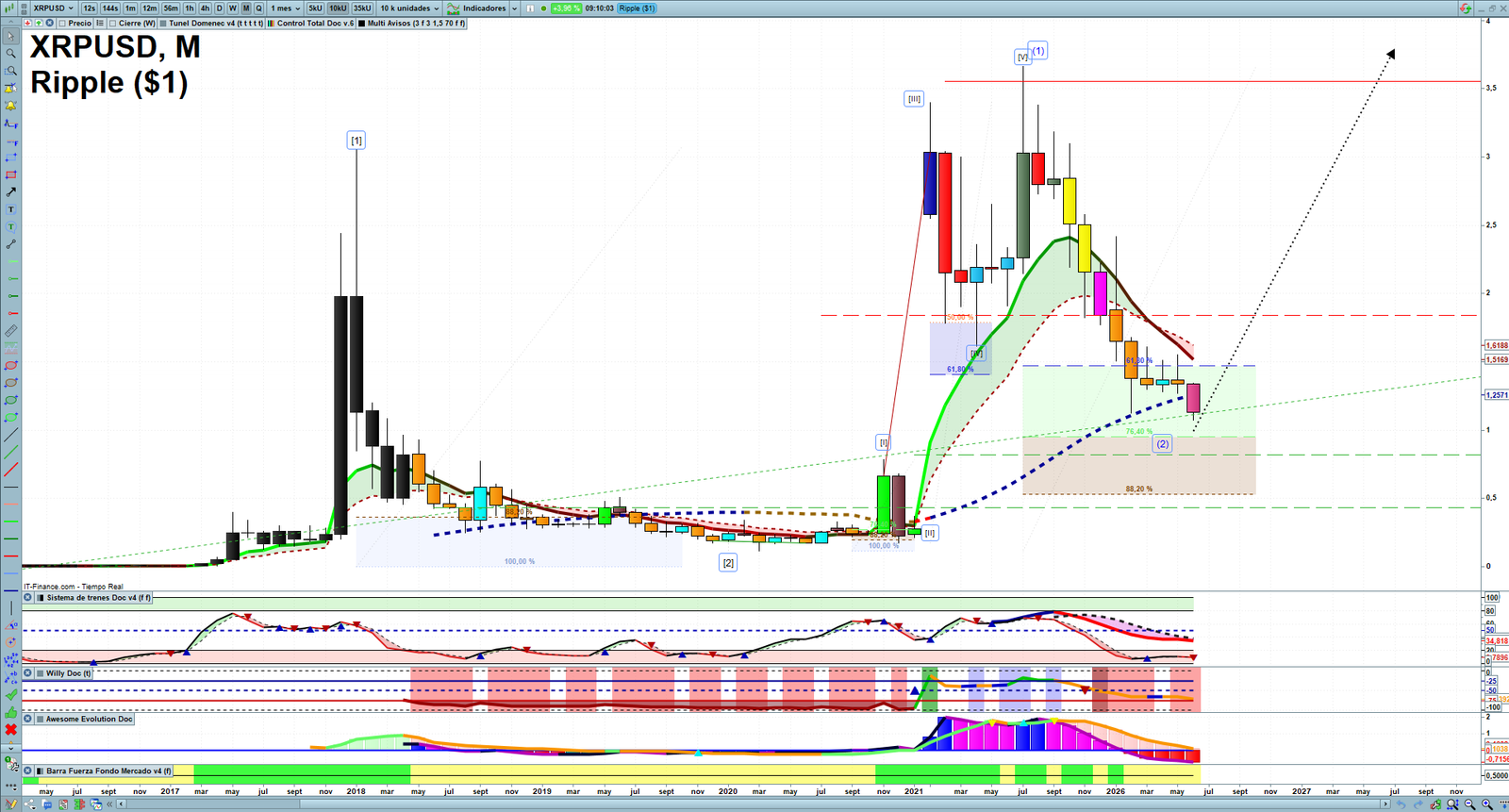Select the blue rectangle drawing tool

10,157
